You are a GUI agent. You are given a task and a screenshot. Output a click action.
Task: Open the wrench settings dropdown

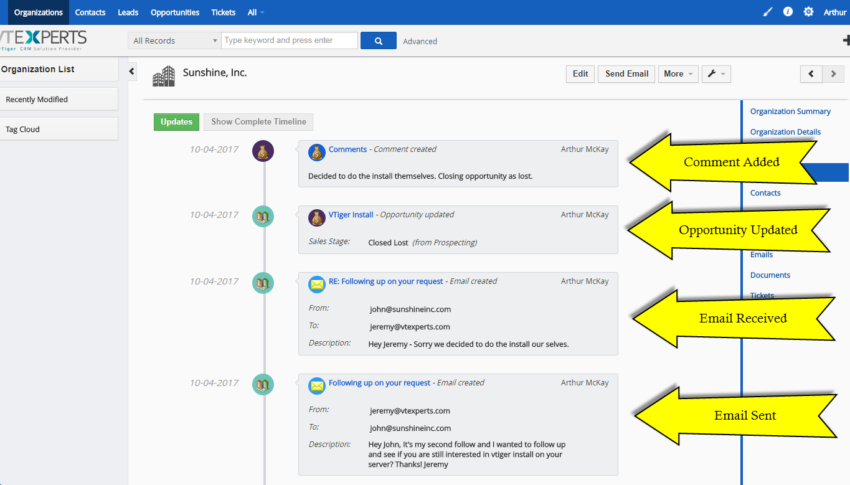click(716, 74)
